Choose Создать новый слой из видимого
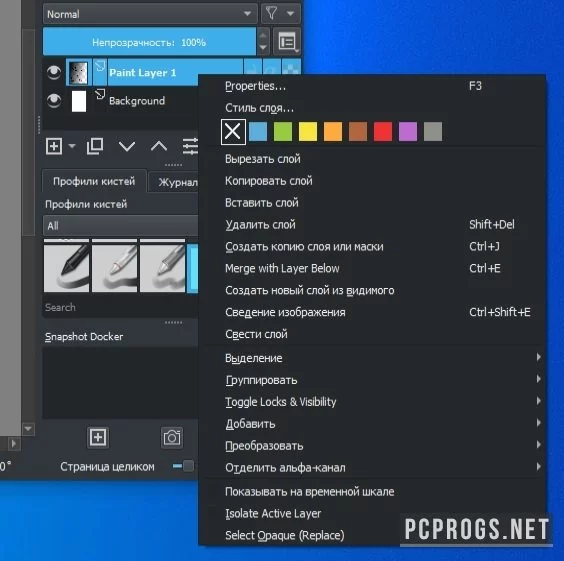 click(372, 291)
